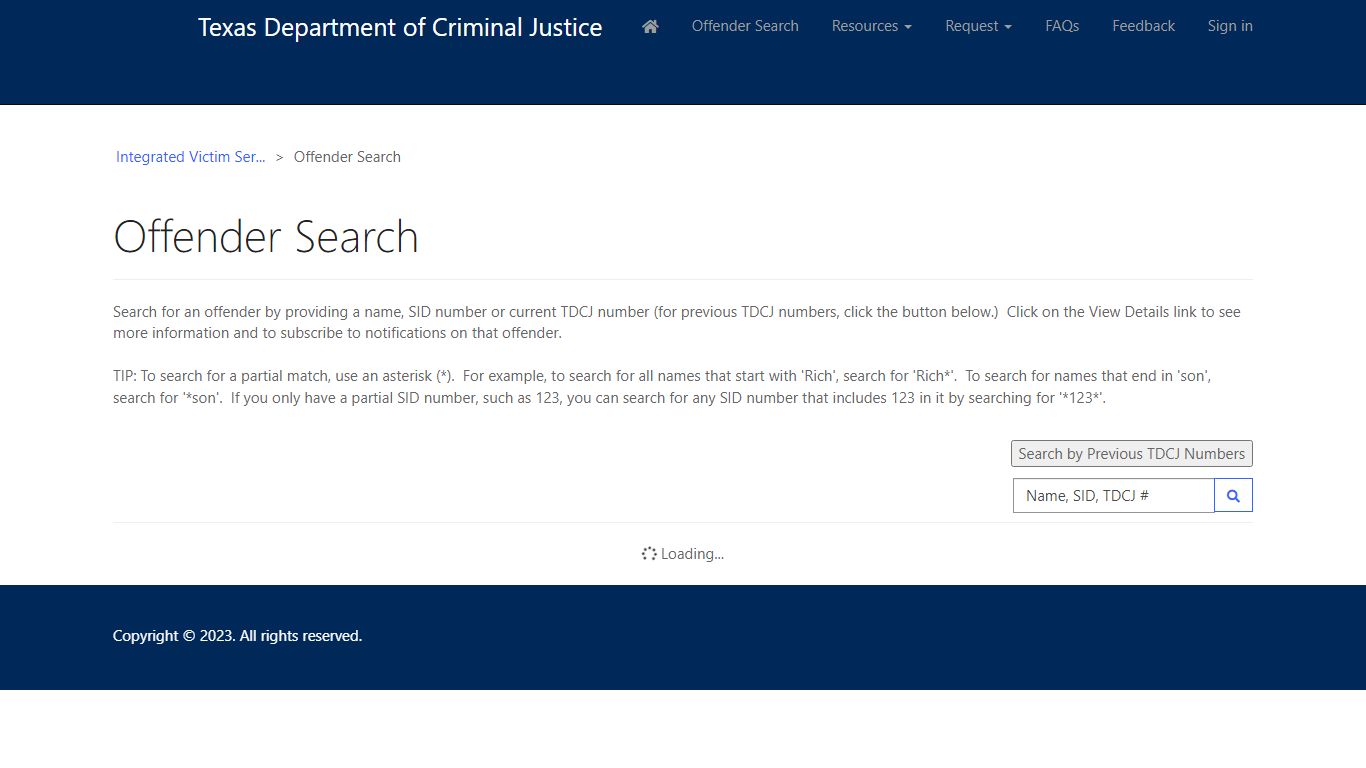
Task: Click Search by Previous TDCJ Numbers button
Action: click(x=1132, y=454)
